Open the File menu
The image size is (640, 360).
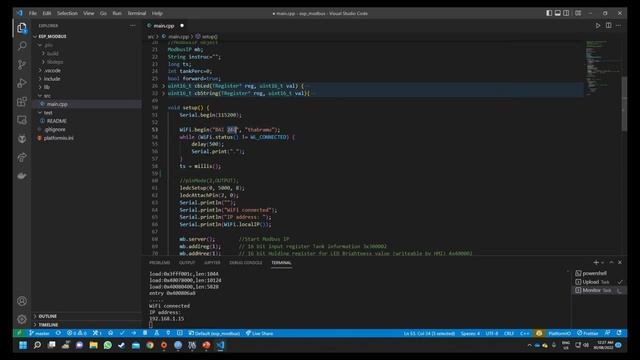point(33,13)
